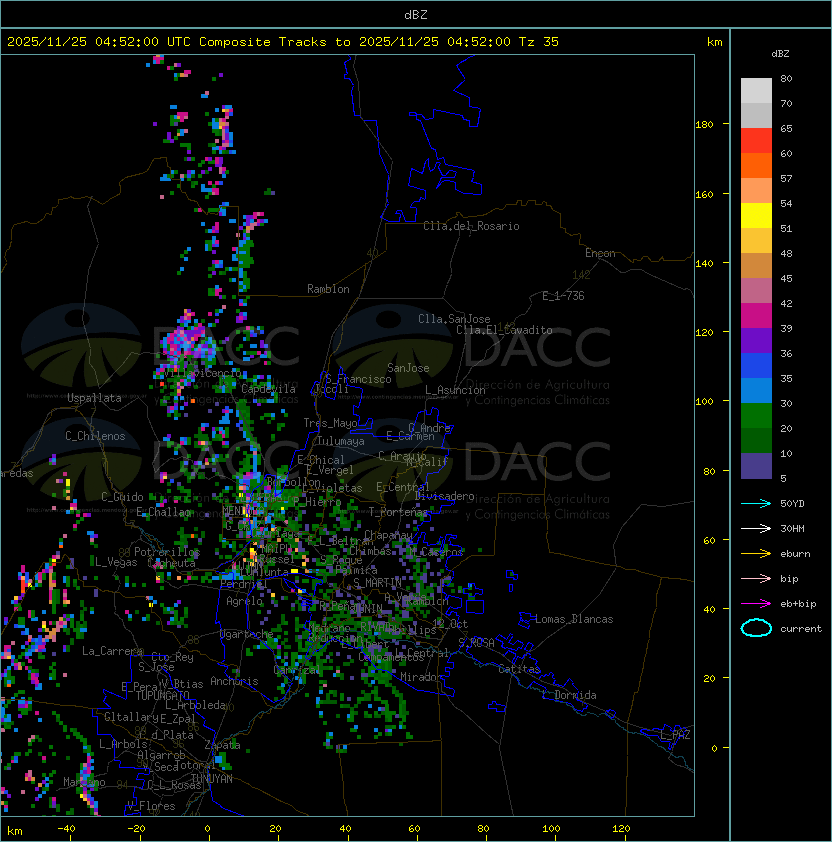Select the bright yellow 51-54 dBZ swatch

[x=756, y=215]
